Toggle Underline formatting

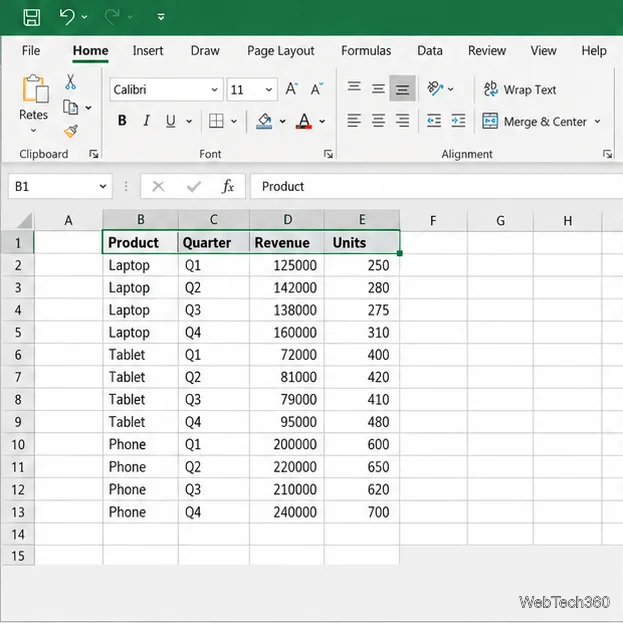[x=171, y=121]
